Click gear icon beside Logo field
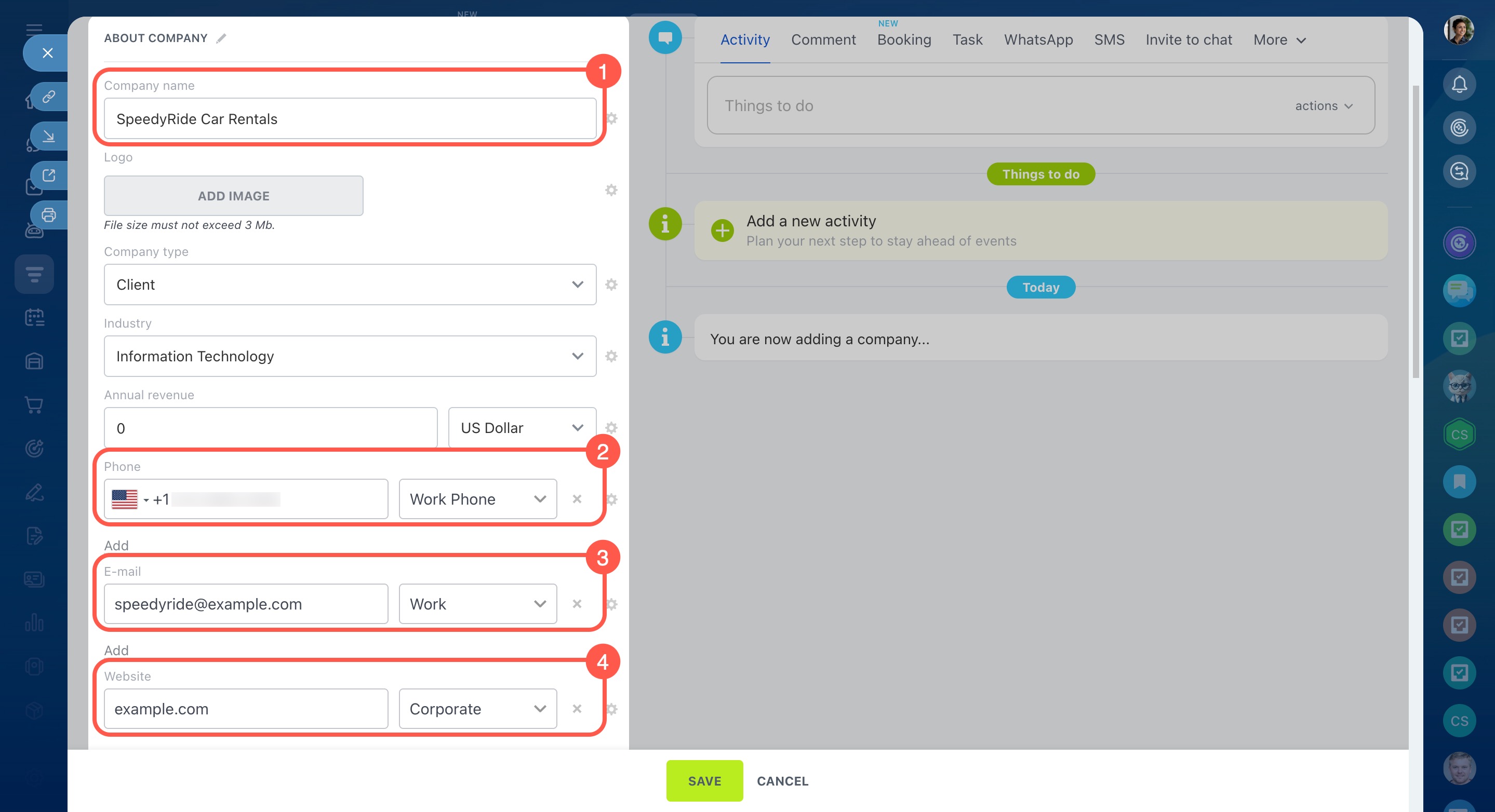 (x=611, y=190)
